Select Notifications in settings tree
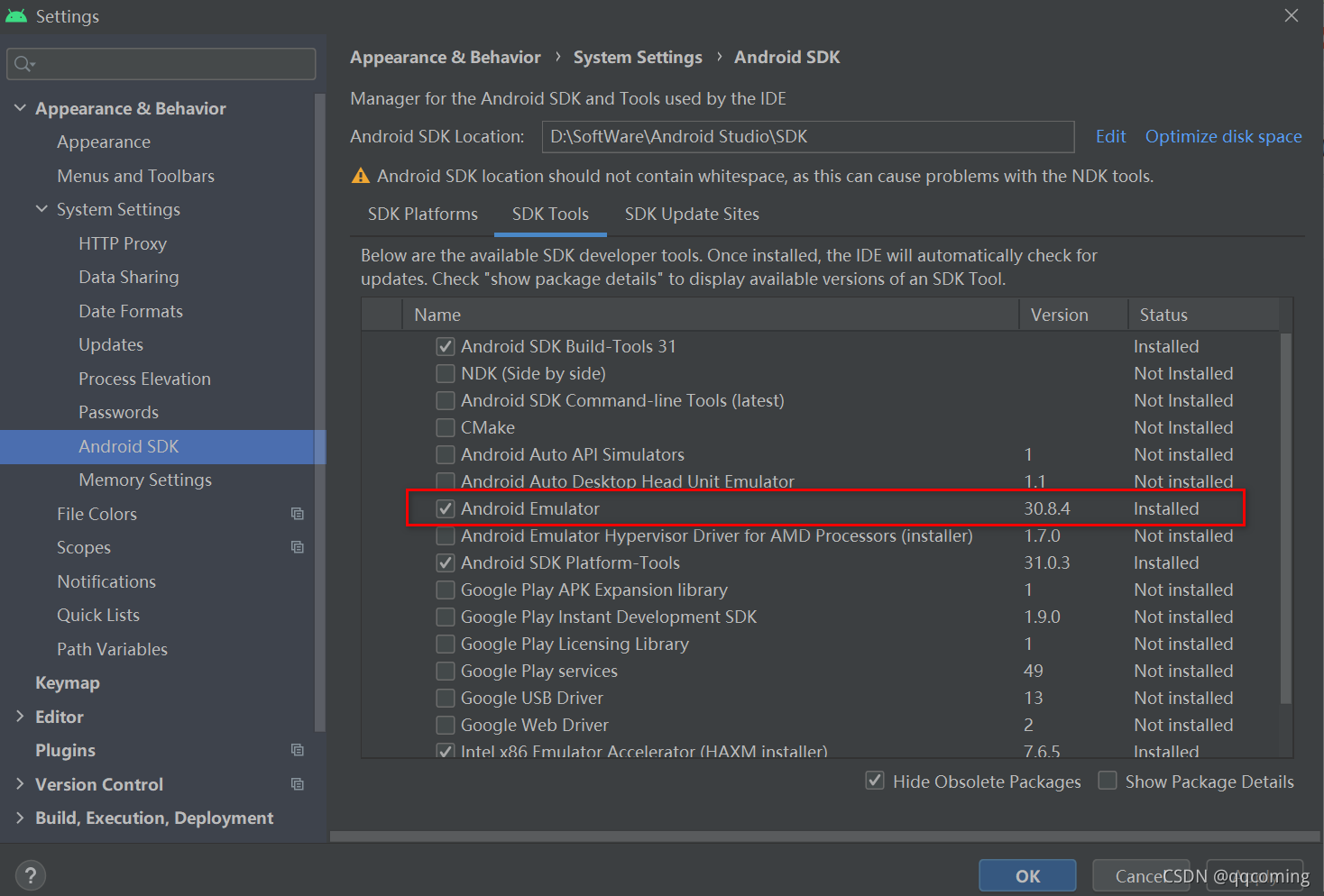 point(106,581)
